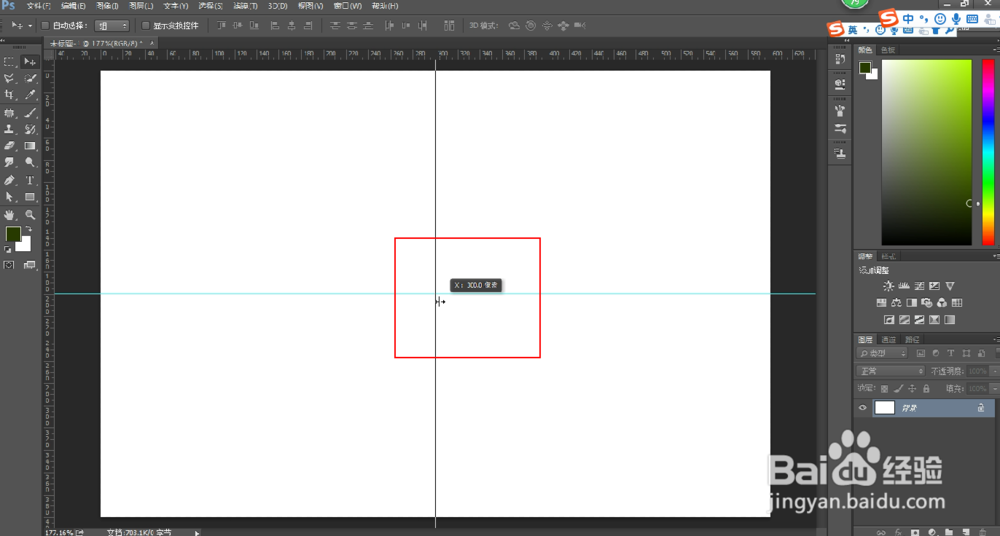Open the 3D panel icon in the collapsed dock
Screen dimensions: 1000x536
click(840, 84)
